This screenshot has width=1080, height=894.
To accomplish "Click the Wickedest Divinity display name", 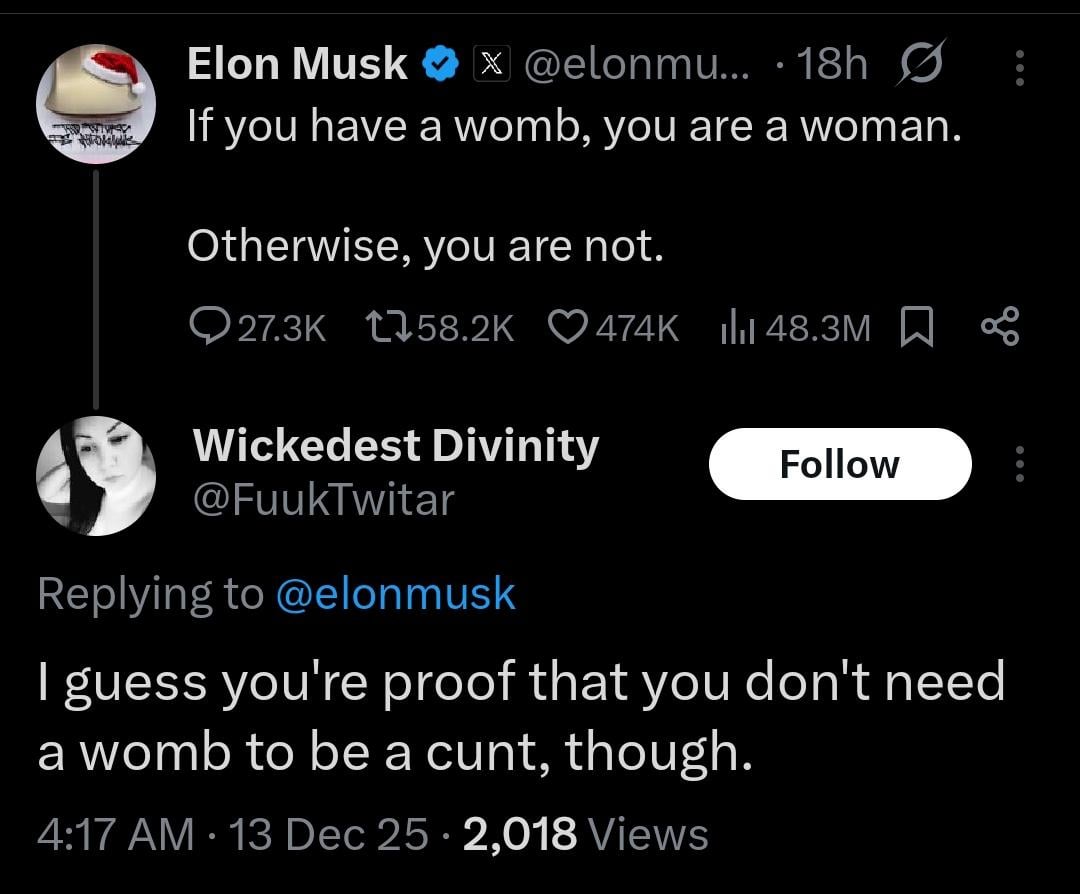I will click(x=395, y=445).
